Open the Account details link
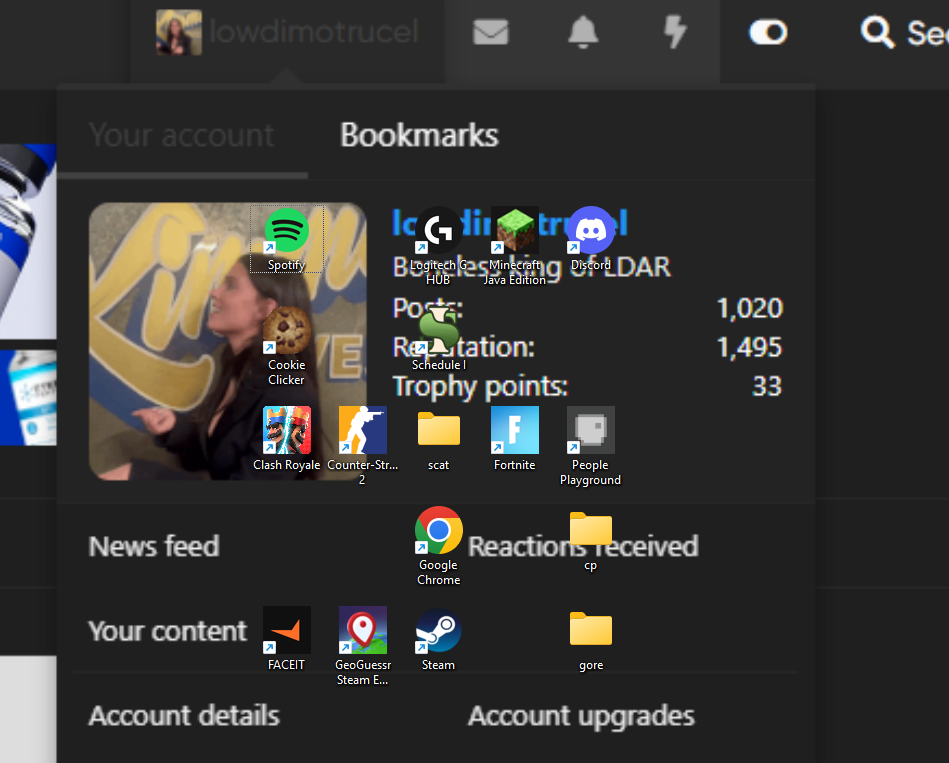Viewport: 949px width, 763px height. tap(184, 716)
